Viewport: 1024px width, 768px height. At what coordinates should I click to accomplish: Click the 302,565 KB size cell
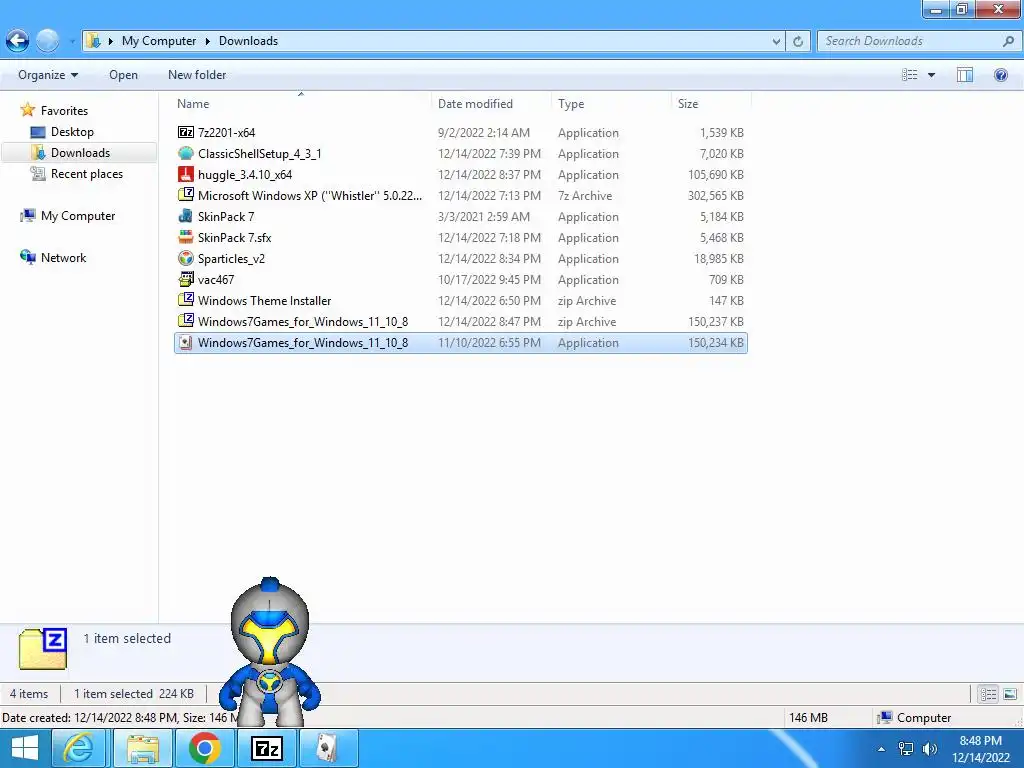[715, 195]
